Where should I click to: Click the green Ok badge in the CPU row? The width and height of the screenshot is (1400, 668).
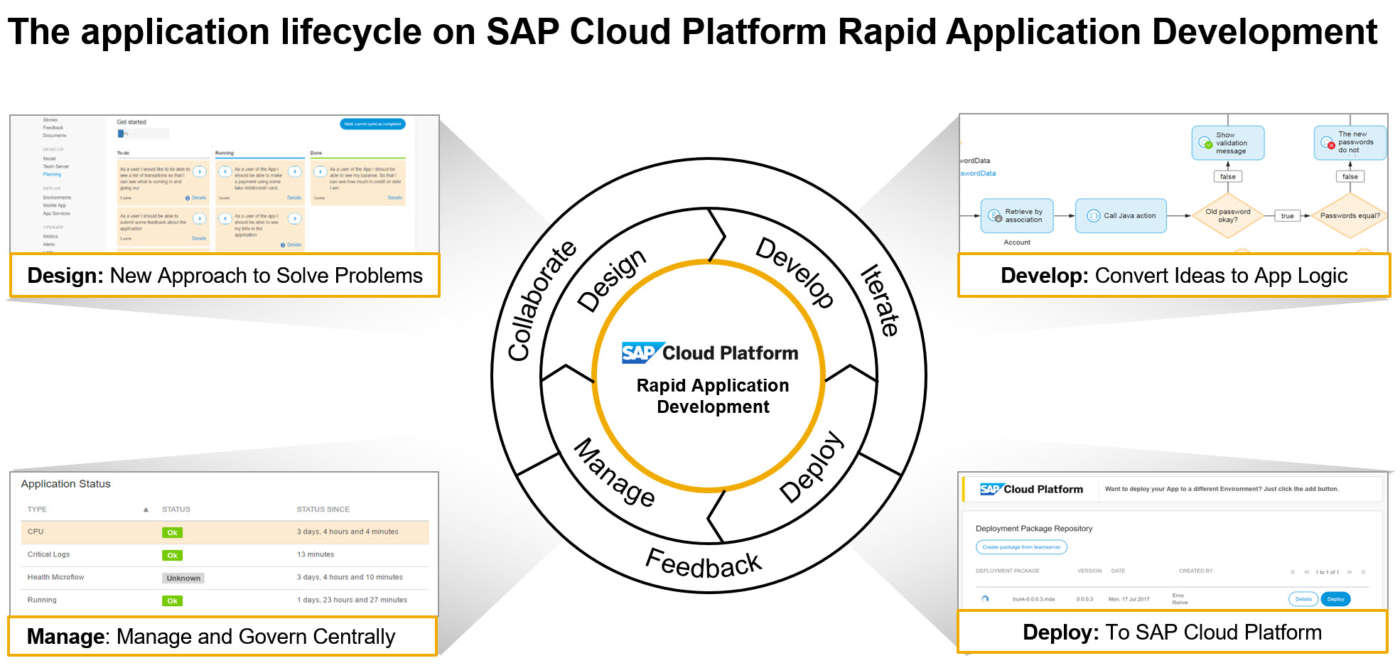point(172,532)
